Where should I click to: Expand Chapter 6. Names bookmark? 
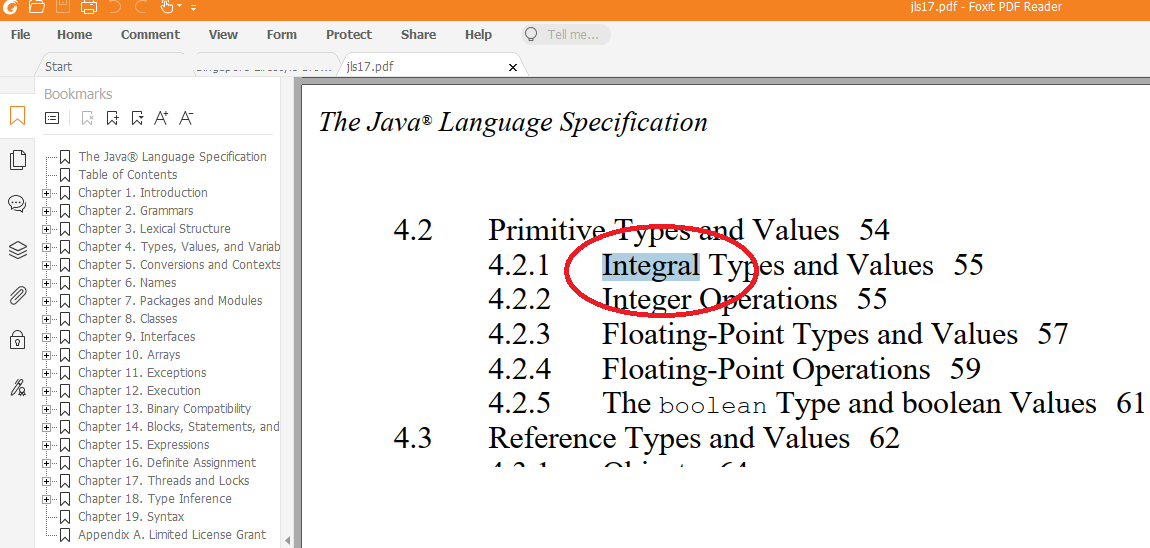pos(47,283)
